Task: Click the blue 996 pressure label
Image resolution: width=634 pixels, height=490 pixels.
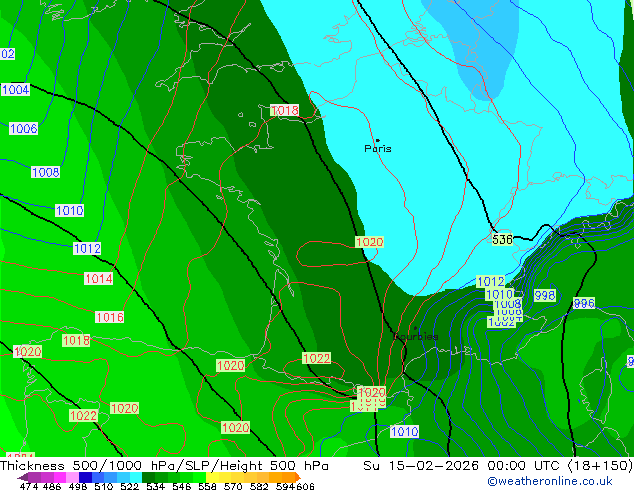Action: (584, 303)
